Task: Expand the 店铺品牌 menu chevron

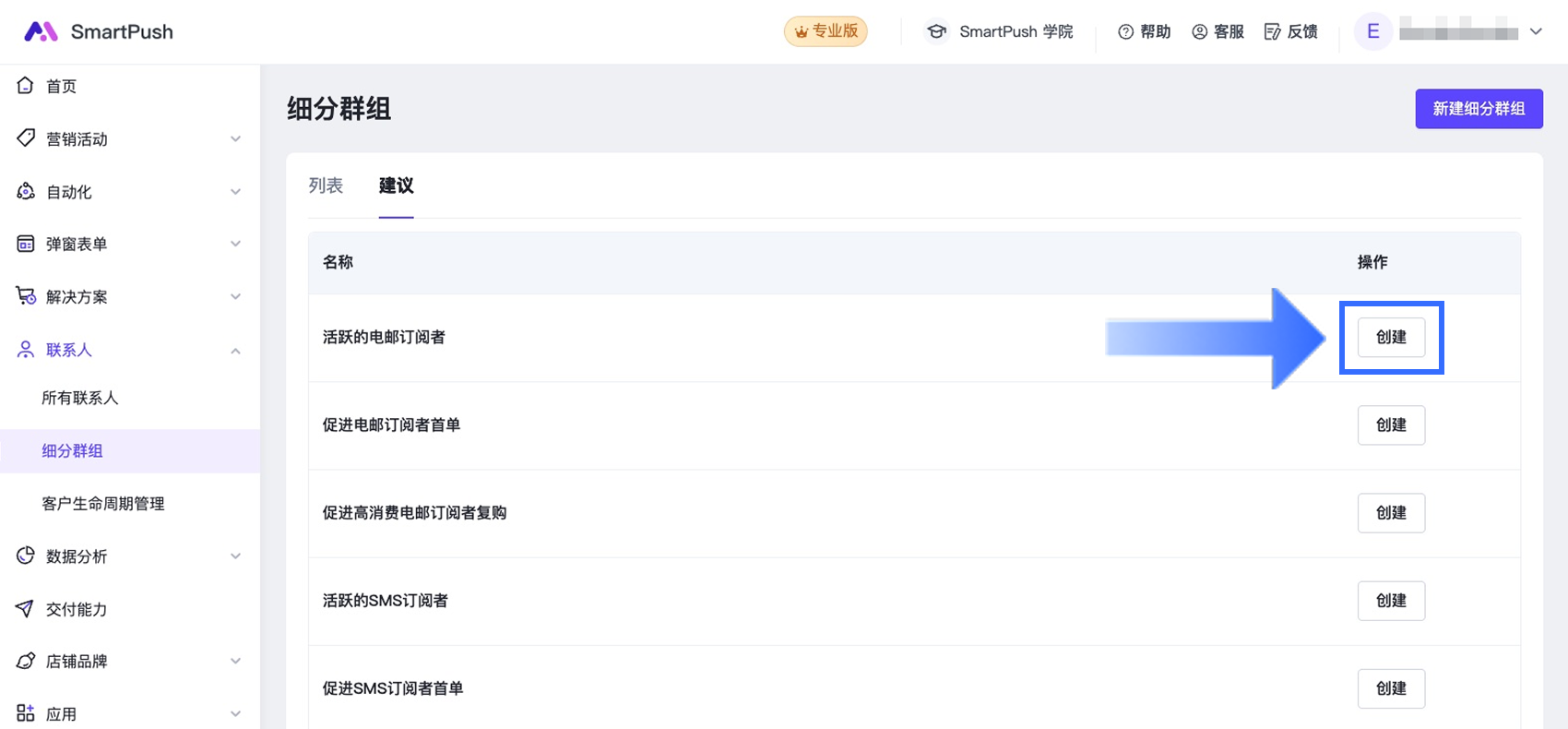Action: point(235,662)
